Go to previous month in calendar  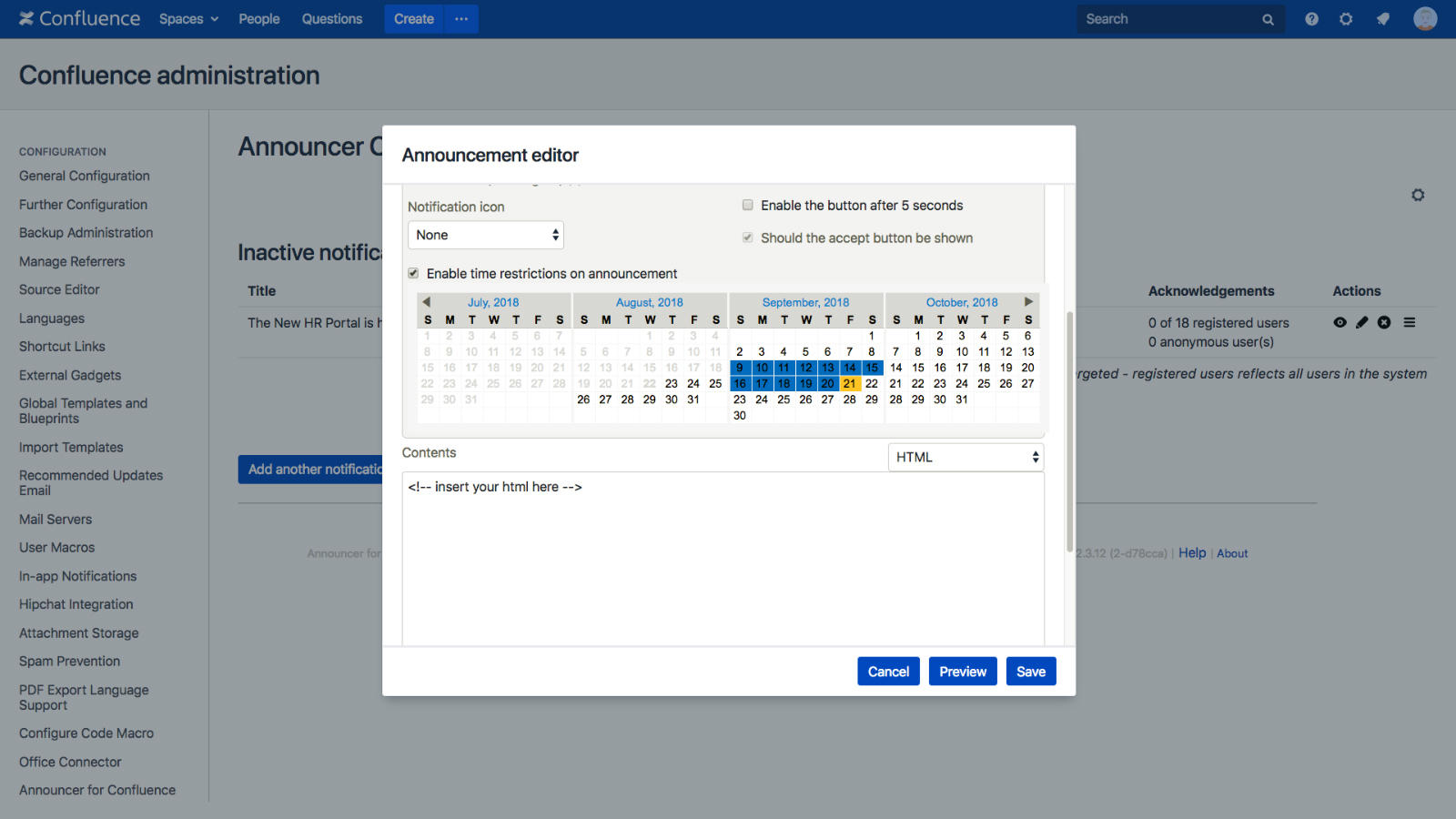coord(426,302)
